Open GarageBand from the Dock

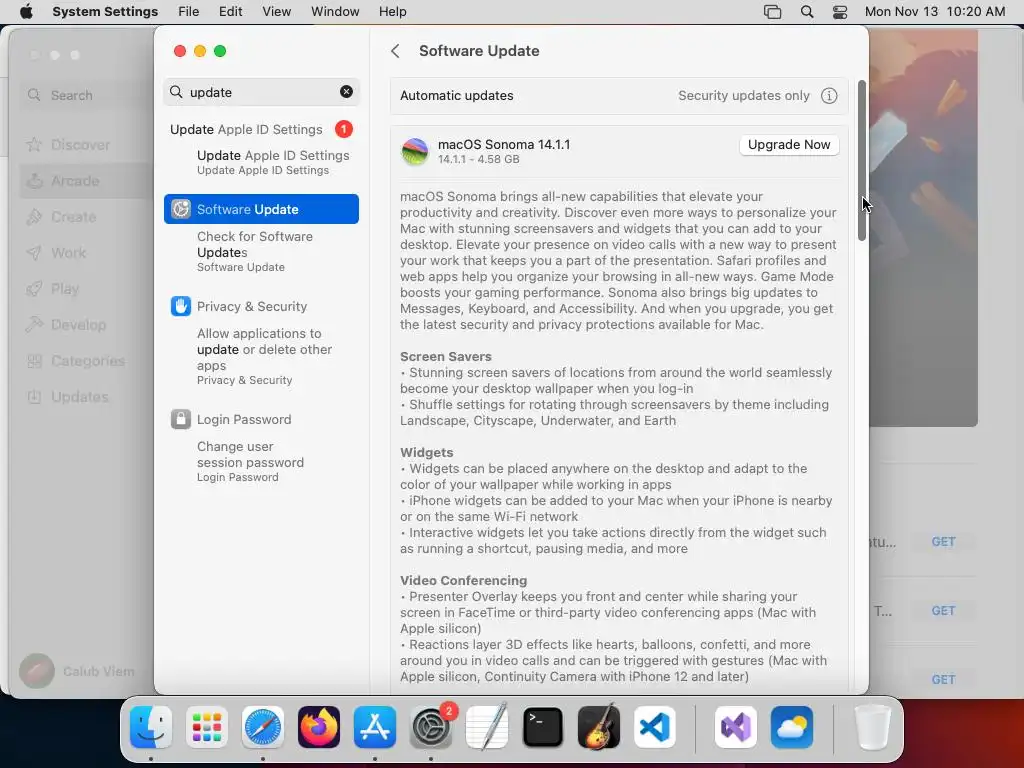[599, 727]
